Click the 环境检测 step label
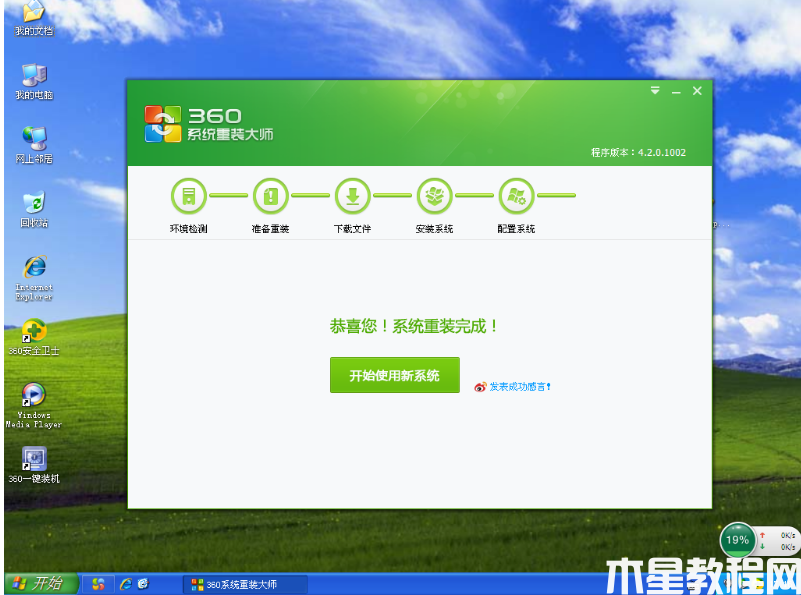The width and height of the screenshot is (801, 595). [x=189, y=229]
